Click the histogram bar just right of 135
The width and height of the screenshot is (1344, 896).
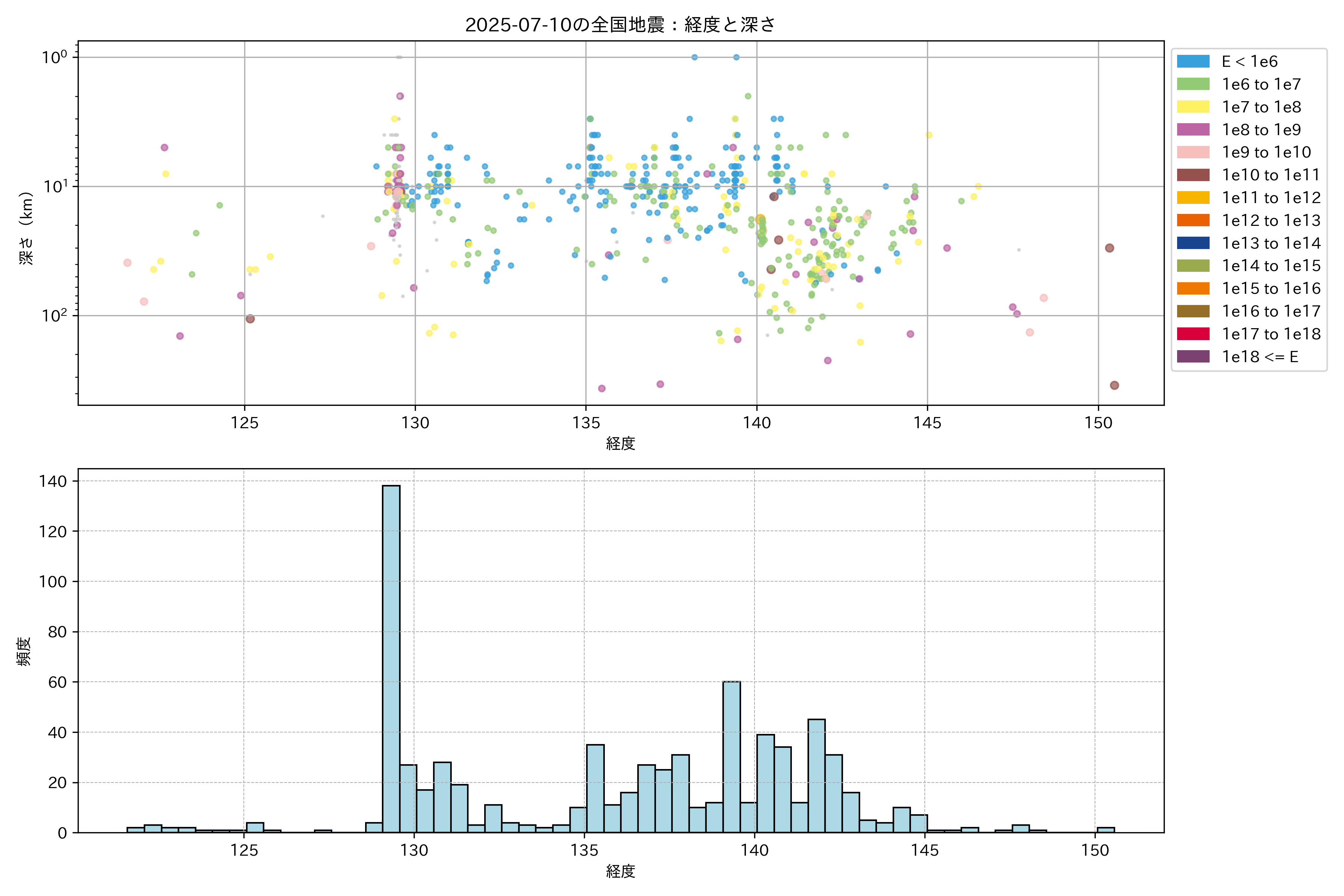[x=595, y=788]
